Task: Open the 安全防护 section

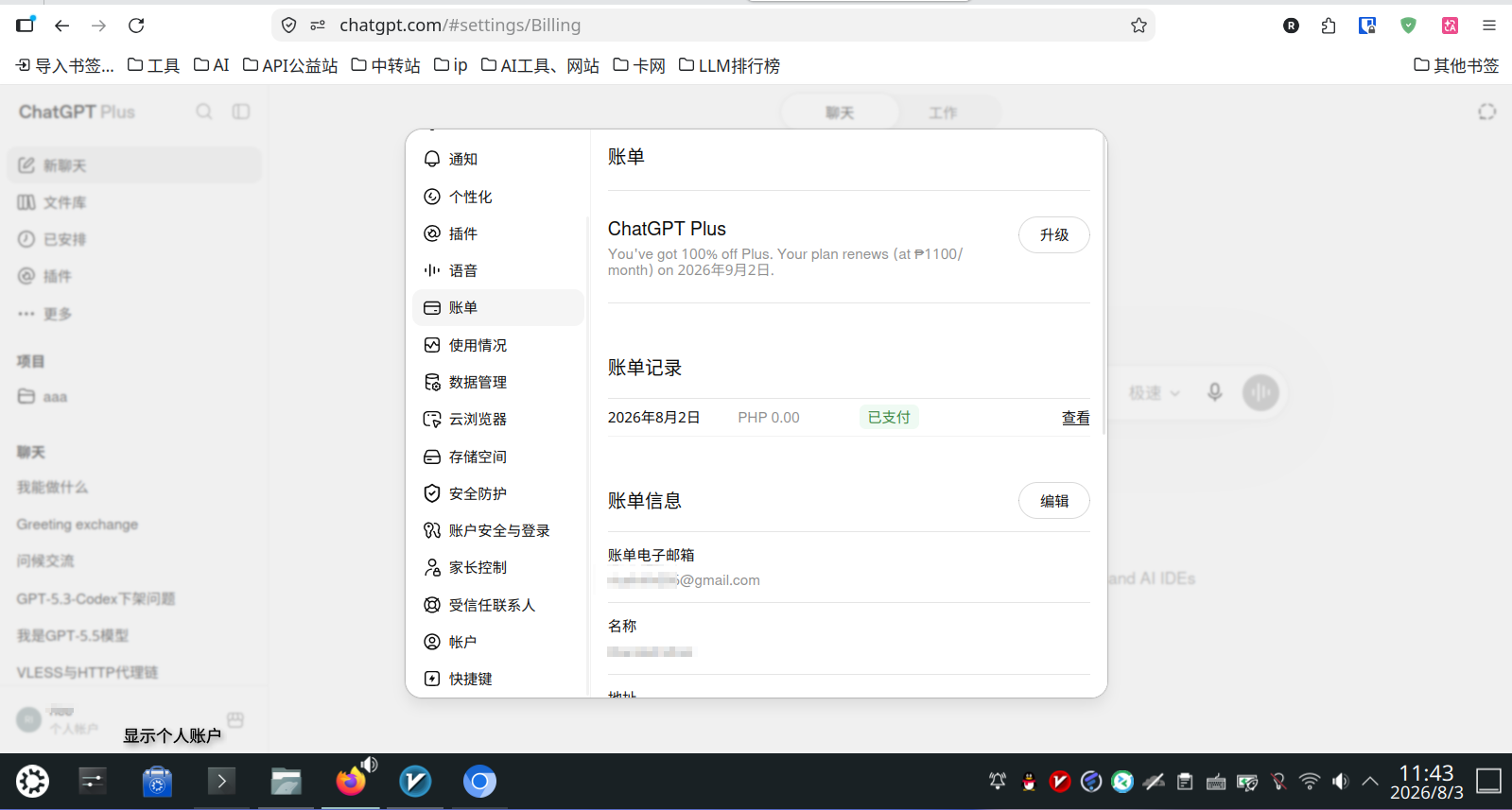Action: click(x=498, y=493)
